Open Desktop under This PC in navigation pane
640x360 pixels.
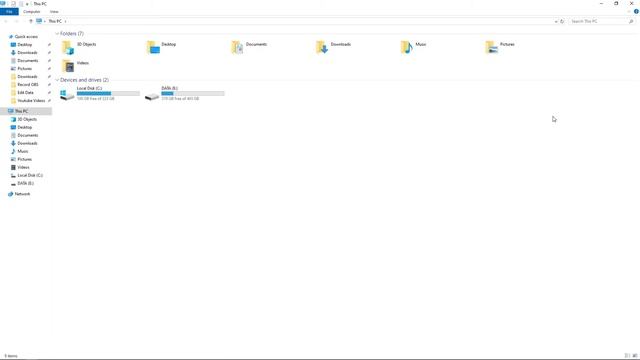pyautogui.click(x=24, y=127)
